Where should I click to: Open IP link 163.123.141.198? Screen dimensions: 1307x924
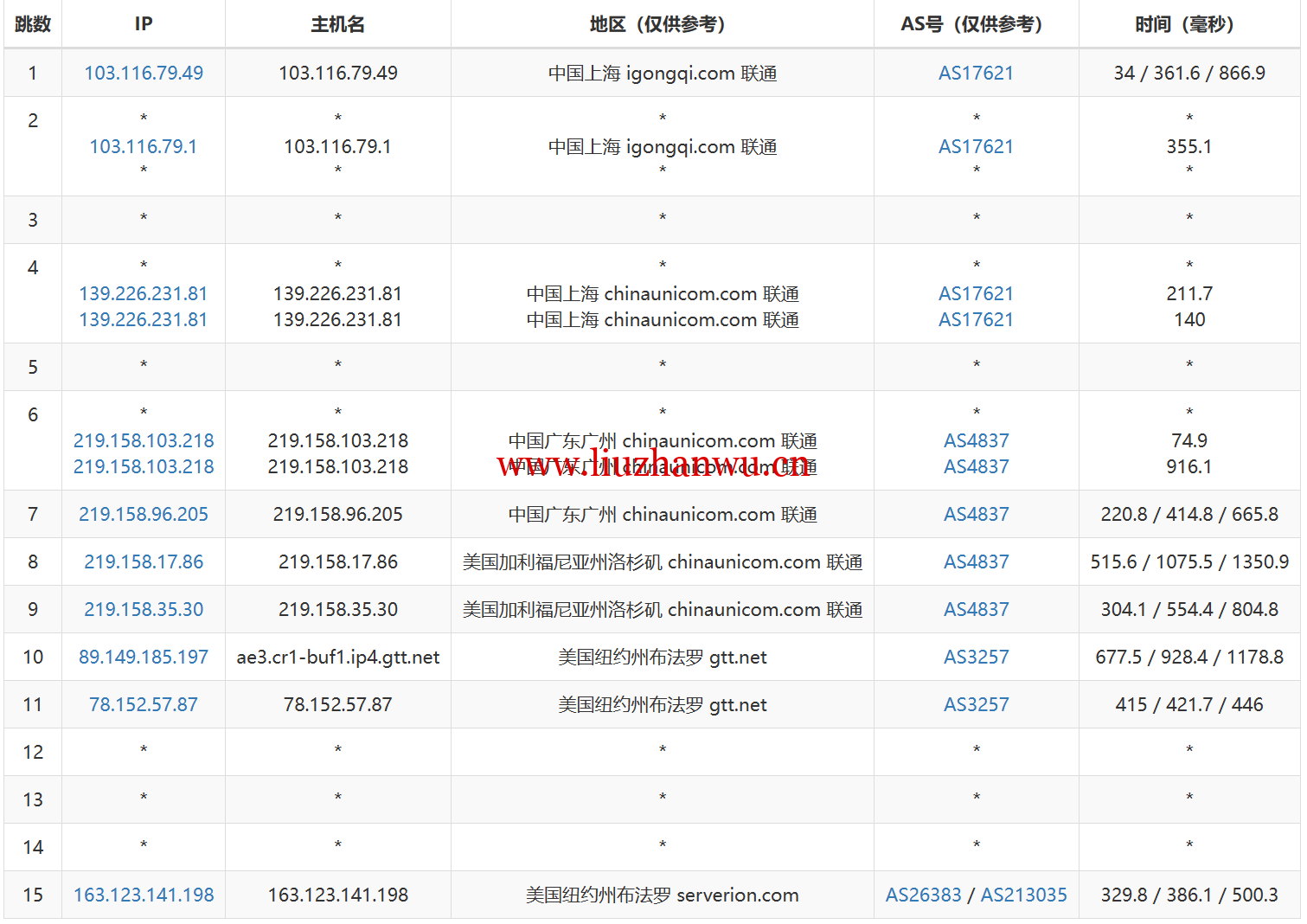click(x=144, y=895)
